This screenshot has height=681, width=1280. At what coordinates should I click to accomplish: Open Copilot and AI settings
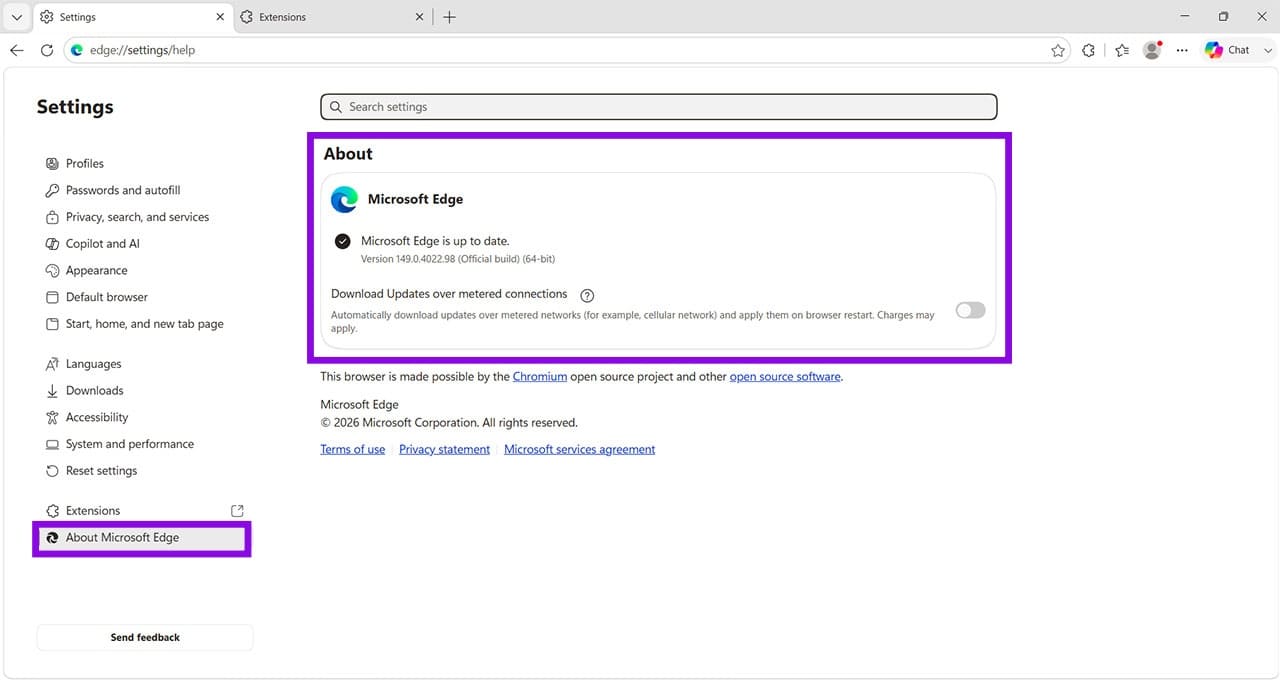[102, 244]
